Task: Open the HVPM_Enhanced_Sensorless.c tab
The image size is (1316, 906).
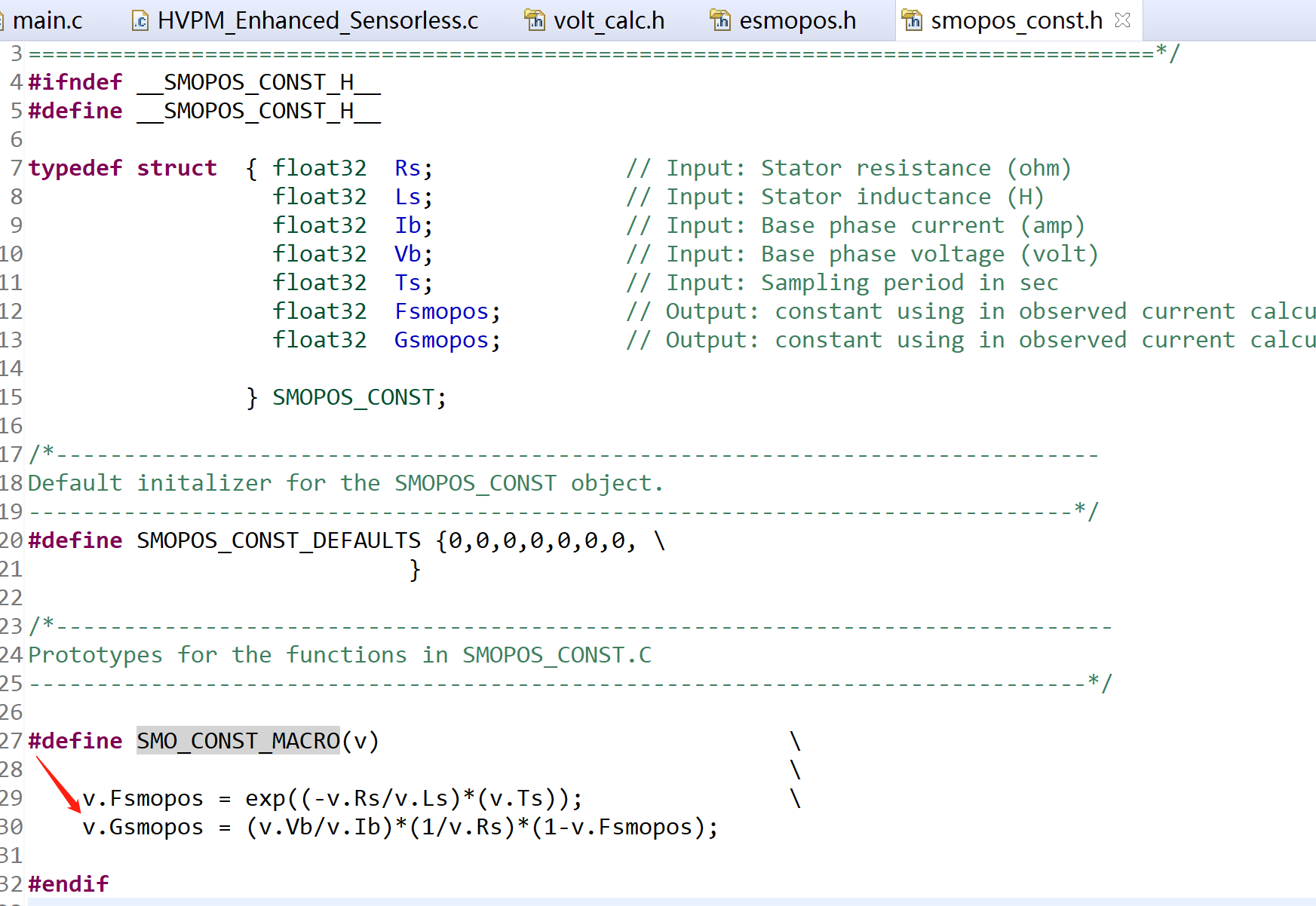Action: pyautogui.click(x=317, y=20)
